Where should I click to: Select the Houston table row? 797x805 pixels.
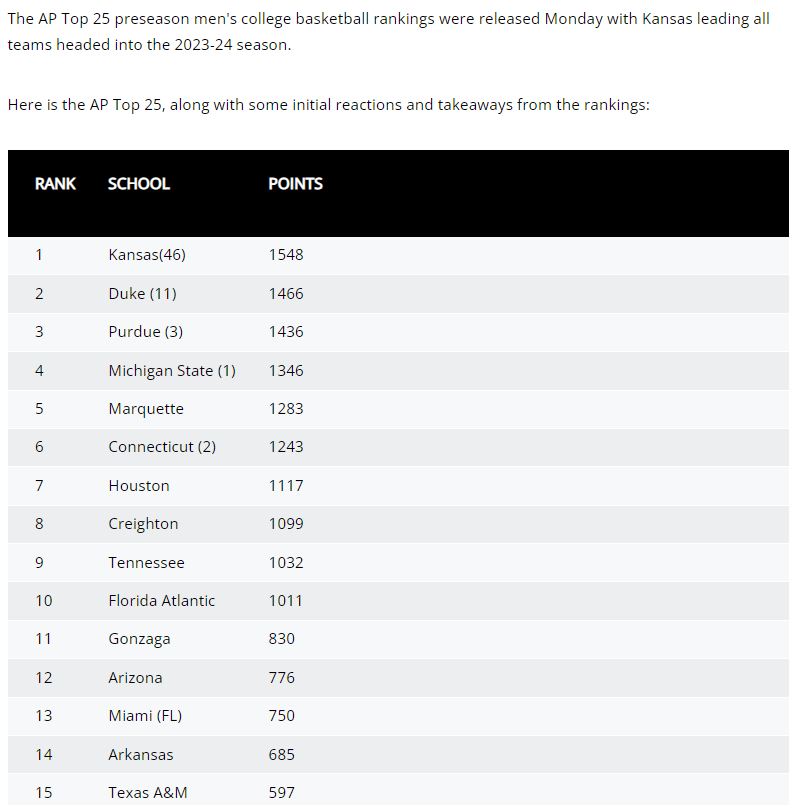398,486
